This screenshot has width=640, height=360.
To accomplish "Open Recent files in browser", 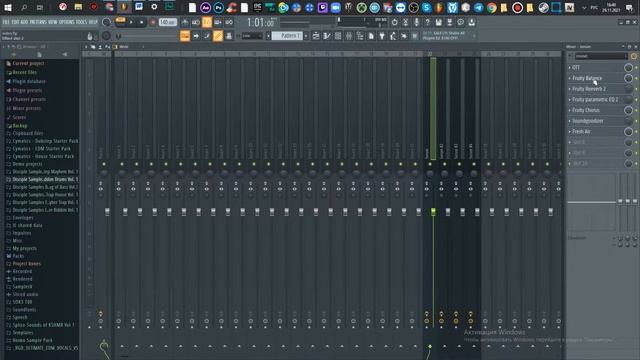I will (24, 73).
